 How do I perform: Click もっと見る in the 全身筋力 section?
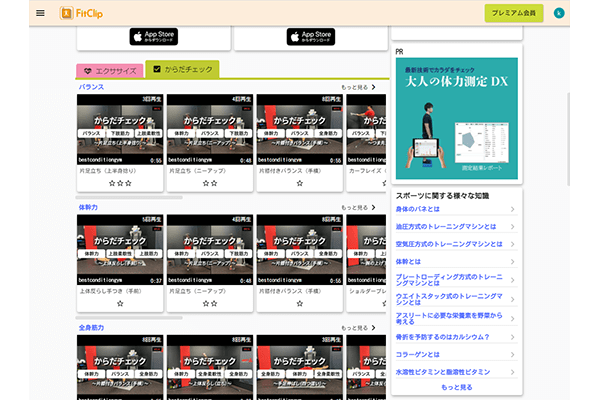(358, 328)
